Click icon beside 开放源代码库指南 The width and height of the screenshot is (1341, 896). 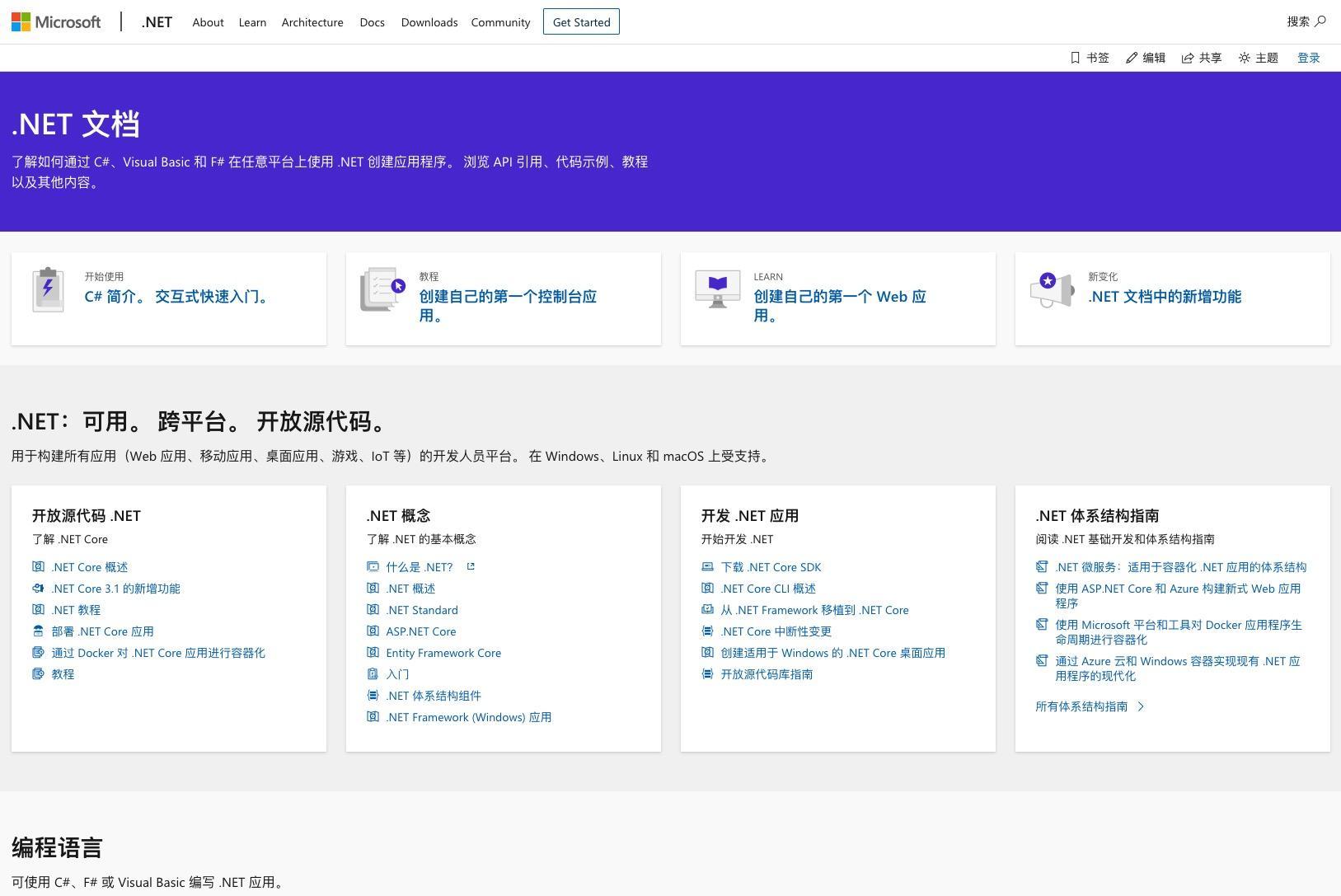pyautogui.click(x=707, y=673)
